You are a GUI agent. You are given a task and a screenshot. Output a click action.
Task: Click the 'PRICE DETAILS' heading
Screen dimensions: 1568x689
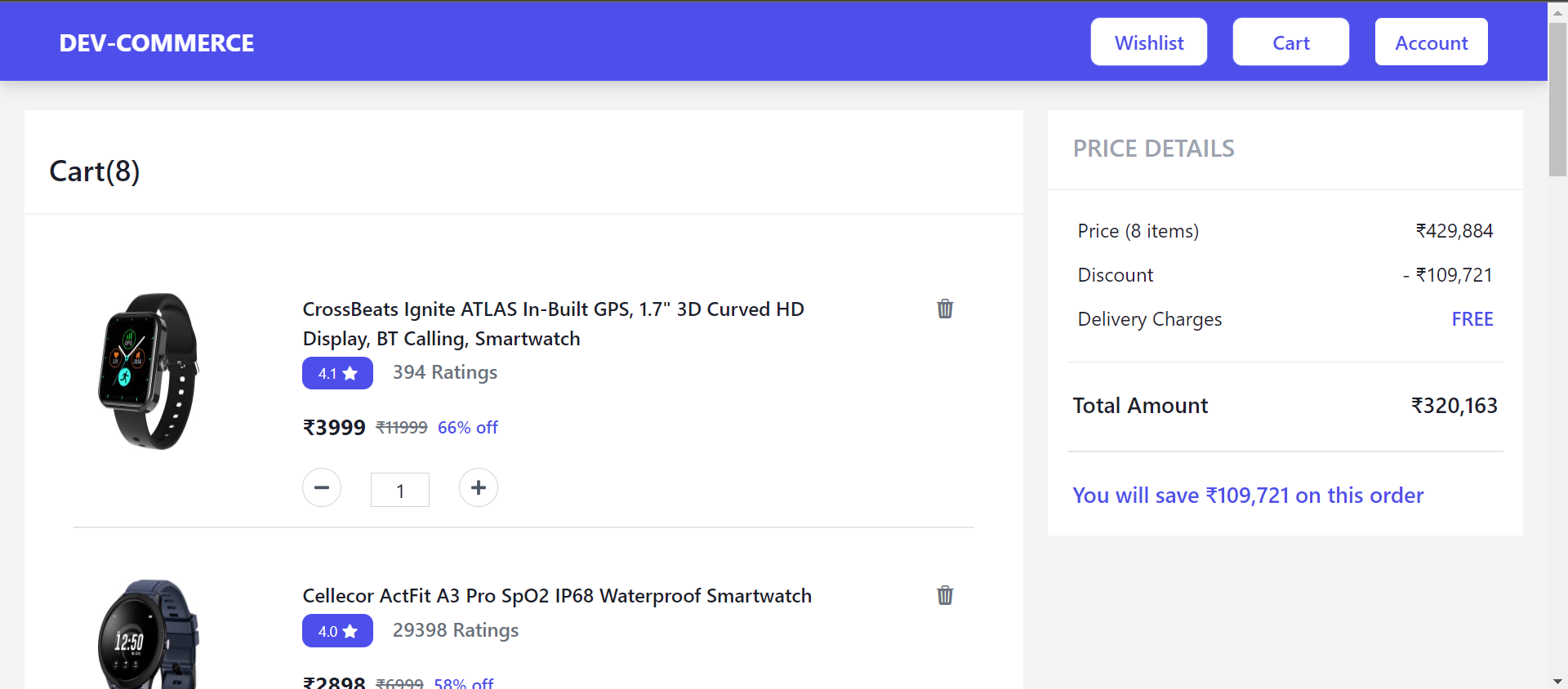pyautogui.click(x=1154, y=149)
